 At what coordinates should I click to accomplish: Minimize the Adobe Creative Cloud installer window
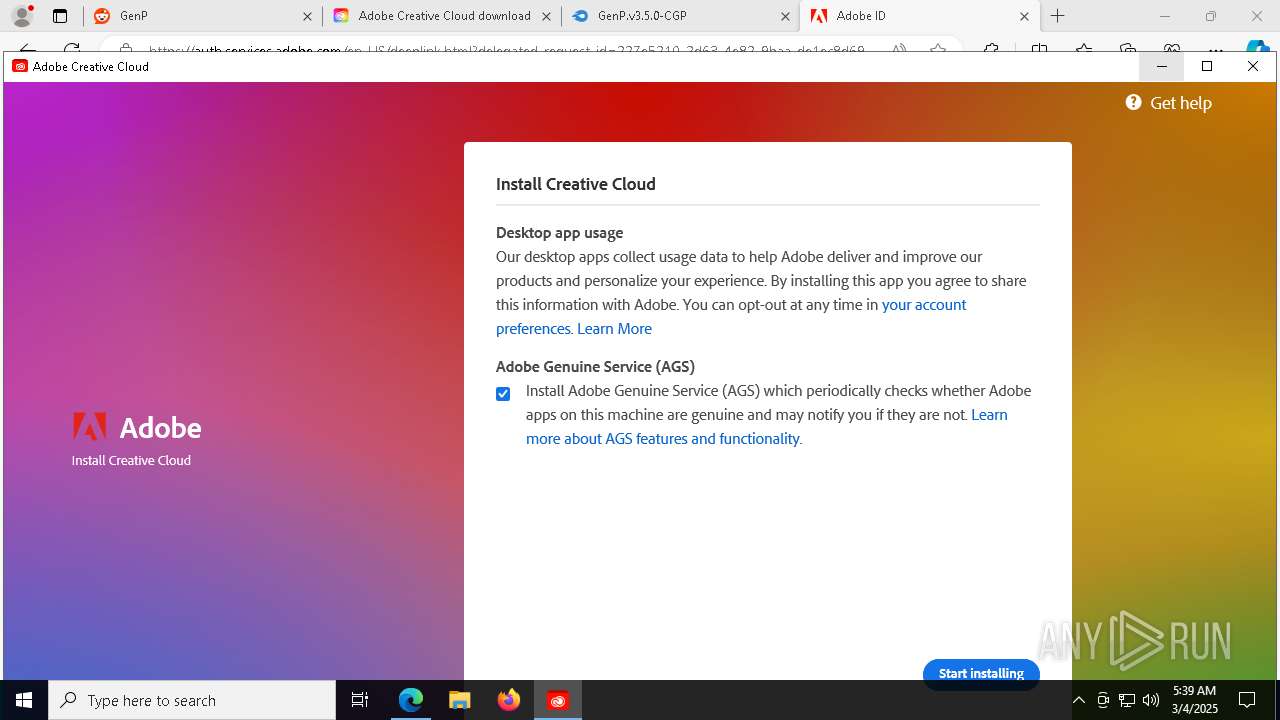point(1162,66)
